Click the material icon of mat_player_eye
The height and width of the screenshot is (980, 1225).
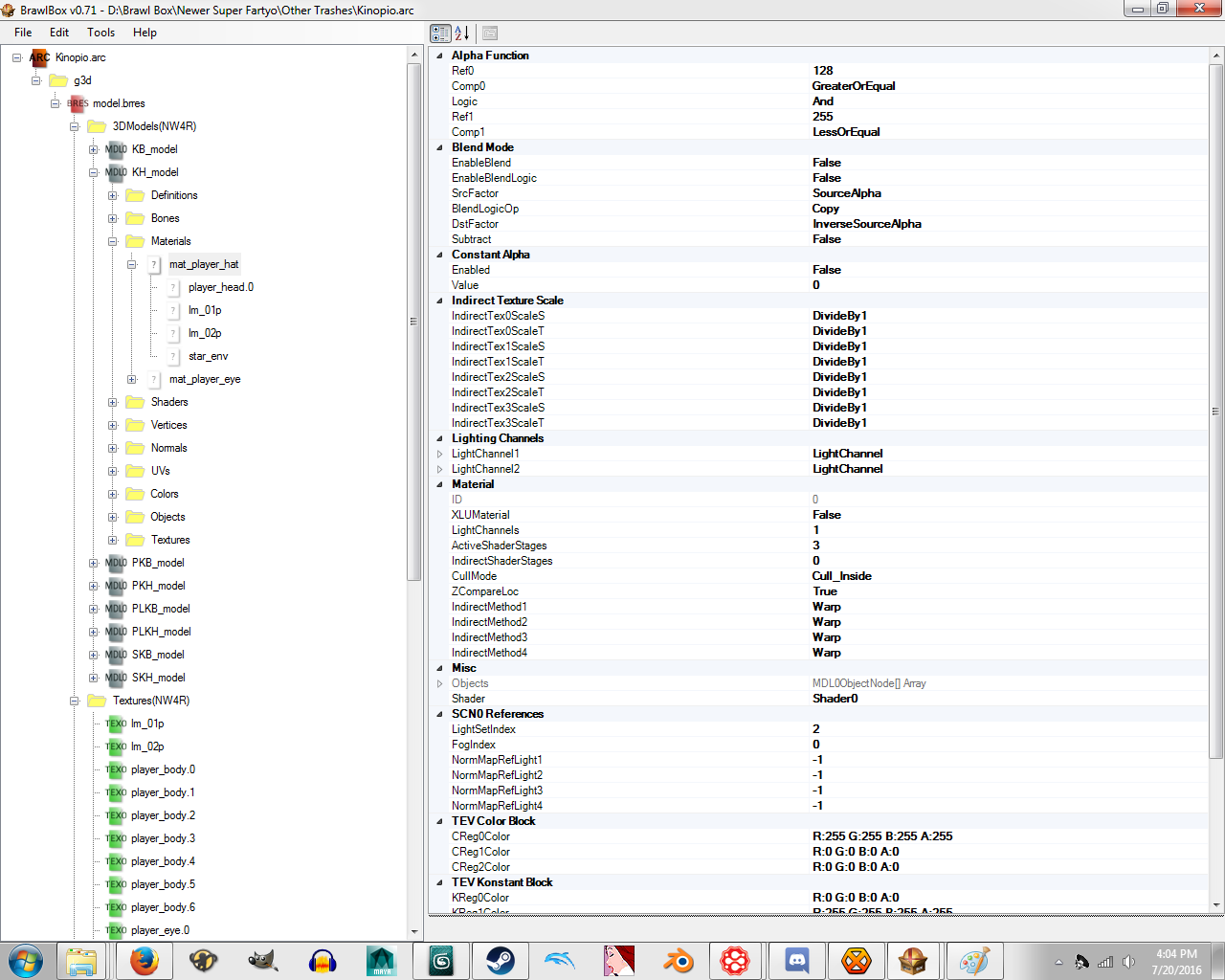click(154, 379)
